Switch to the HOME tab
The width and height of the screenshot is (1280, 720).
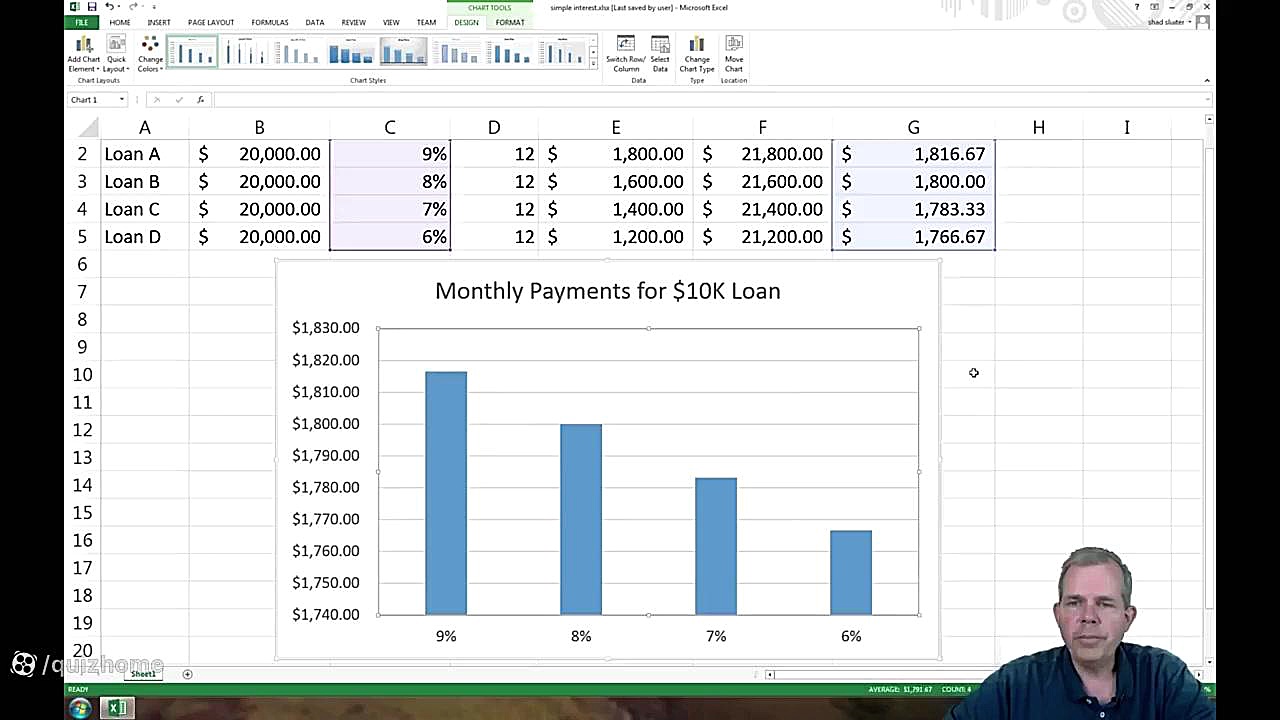(x=120, y=22)
